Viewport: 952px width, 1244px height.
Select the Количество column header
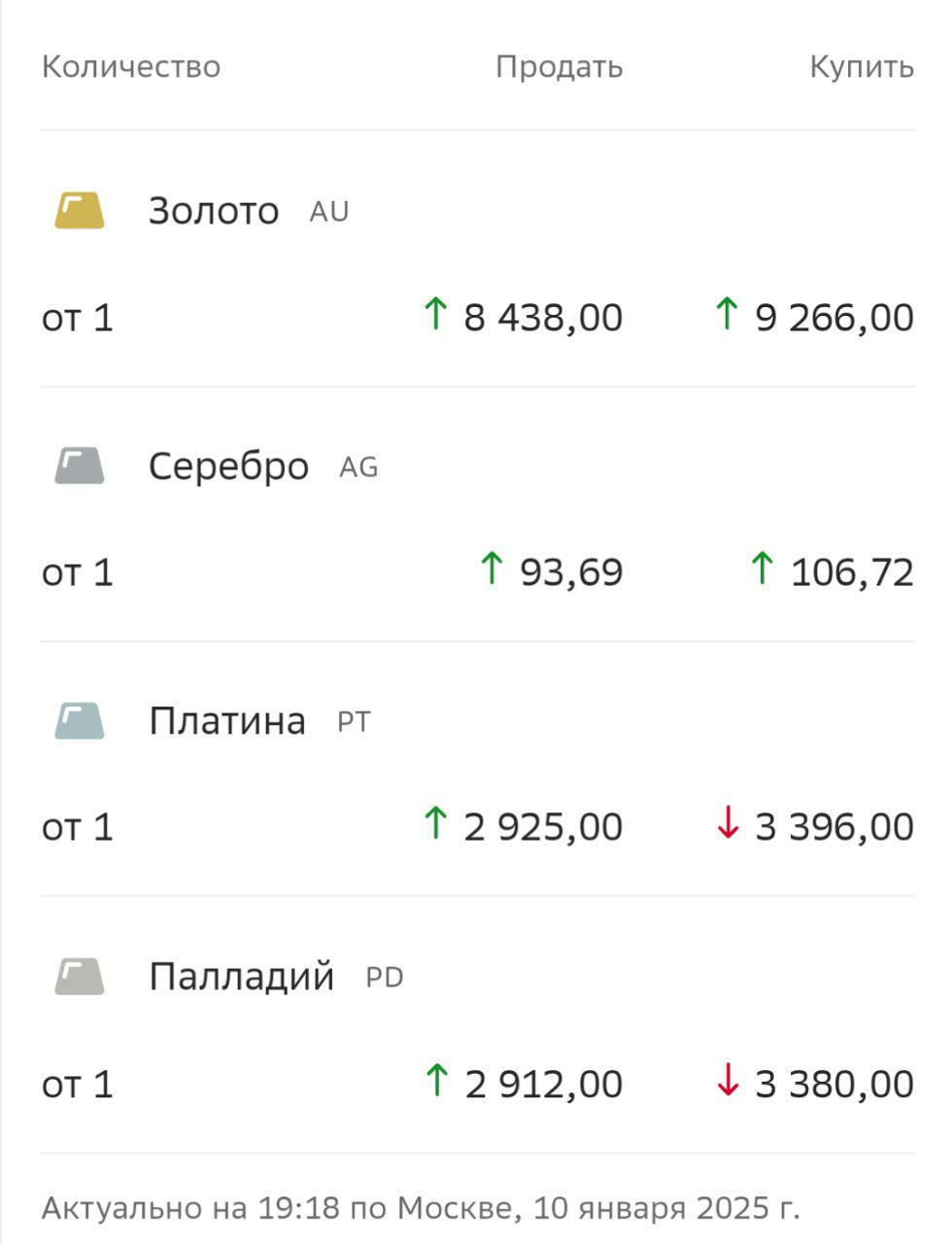click(x=131, y=66)
